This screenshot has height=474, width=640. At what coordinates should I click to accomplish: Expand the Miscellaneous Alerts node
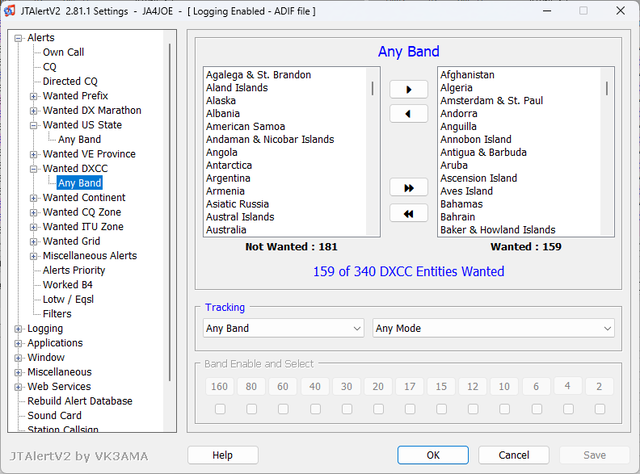point(33,256)
